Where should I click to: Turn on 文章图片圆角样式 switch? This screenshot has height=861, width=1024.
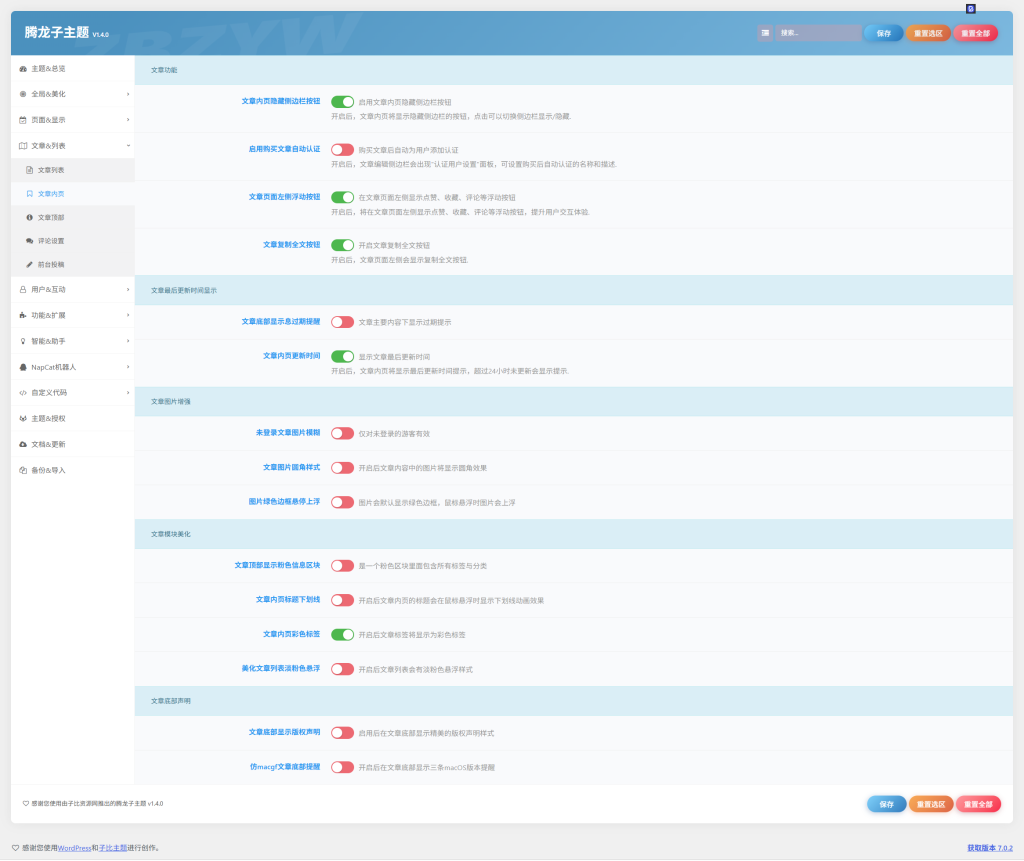coord(342,468)
